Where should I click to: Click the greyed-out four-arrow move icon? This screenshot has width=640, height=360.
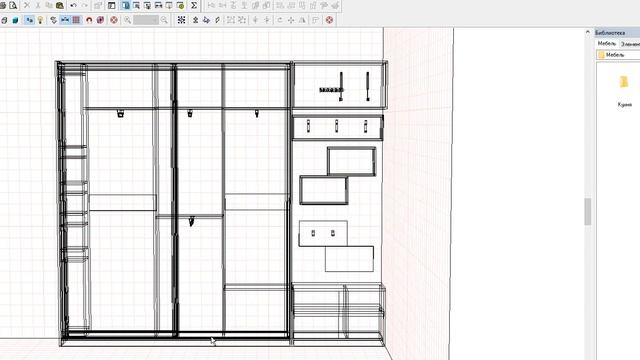291,20
